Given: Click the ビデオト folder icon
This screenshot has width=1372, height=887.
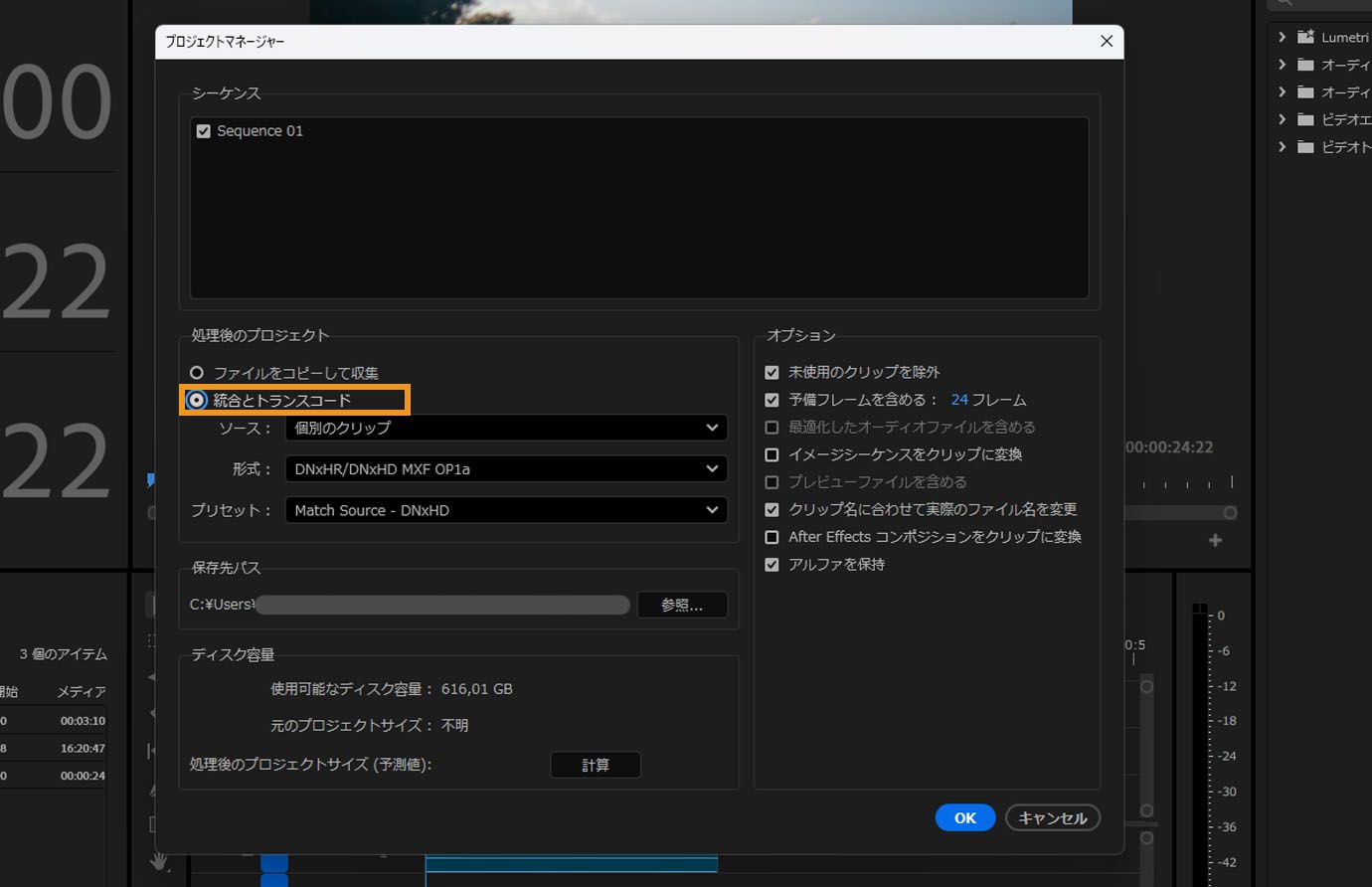Looking at the screenshot, I should click(x=1306, y=147).
